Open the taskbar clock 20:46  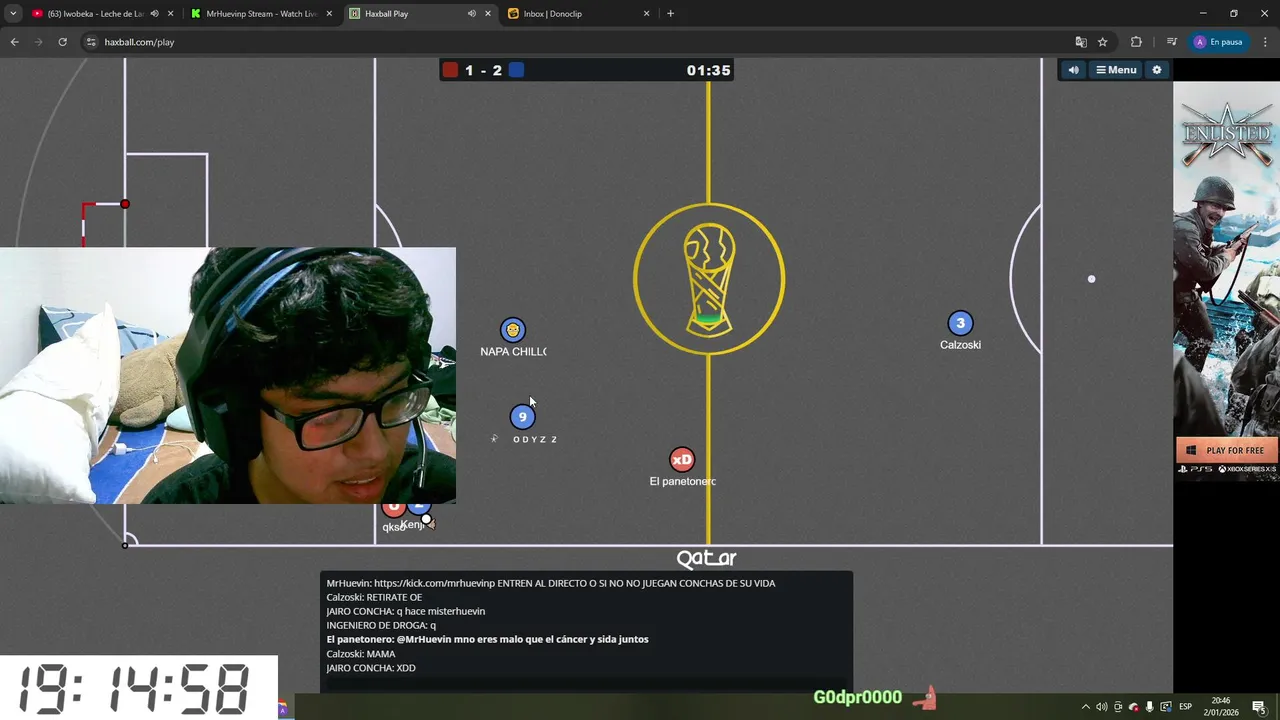[1221, 707]
